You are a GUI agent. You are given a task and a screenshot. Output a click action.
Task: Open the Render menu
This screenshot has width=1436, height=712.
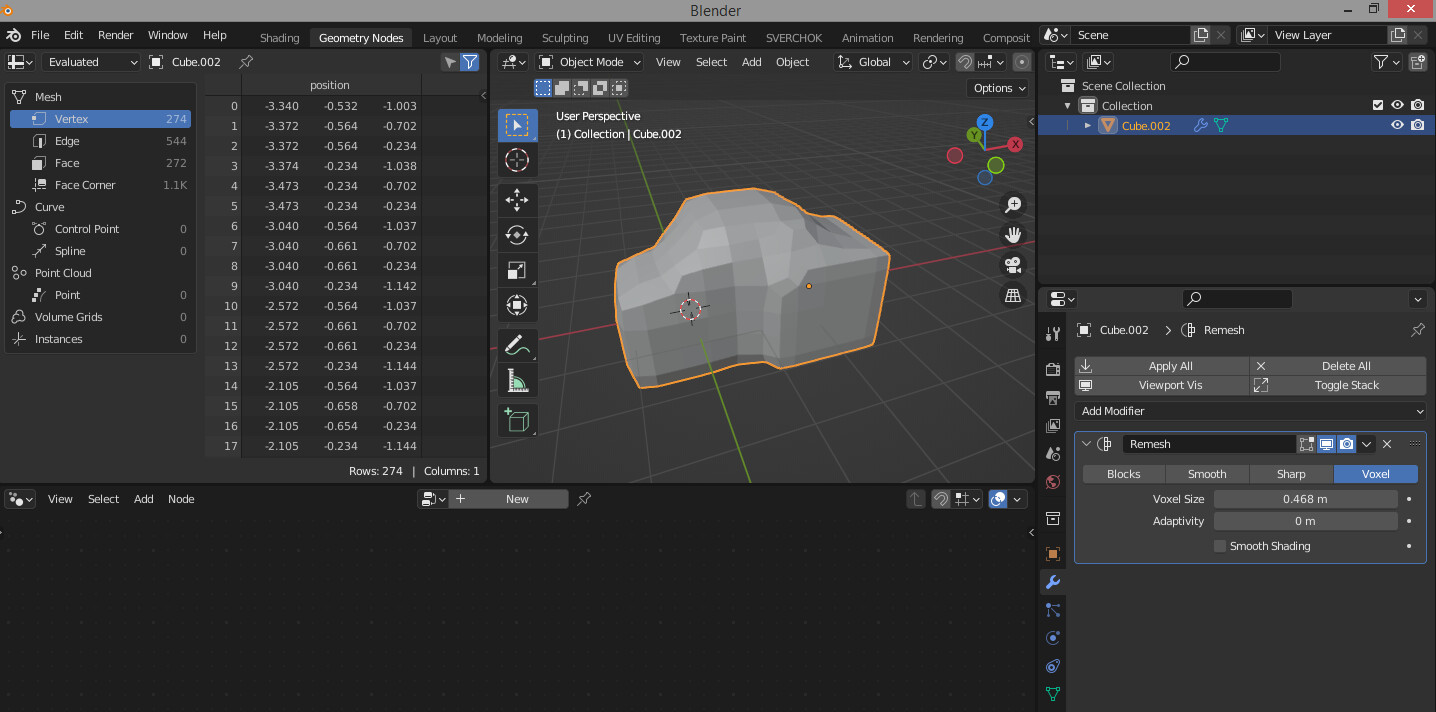tap(115, 35)
